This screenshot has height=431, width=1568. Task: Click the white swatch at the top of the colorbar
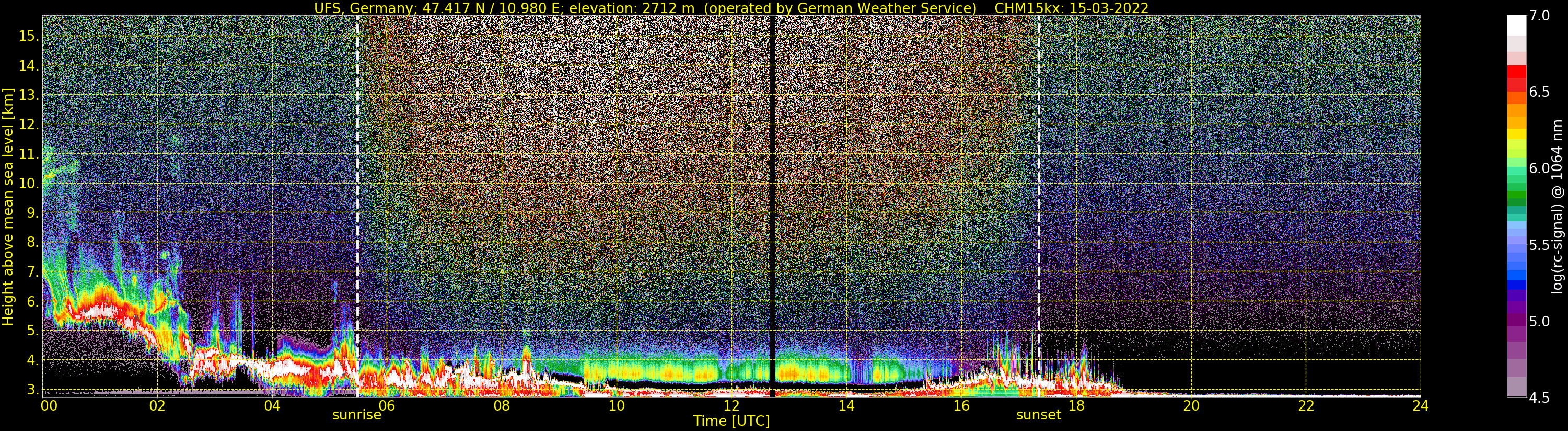tap(1517, 25)
